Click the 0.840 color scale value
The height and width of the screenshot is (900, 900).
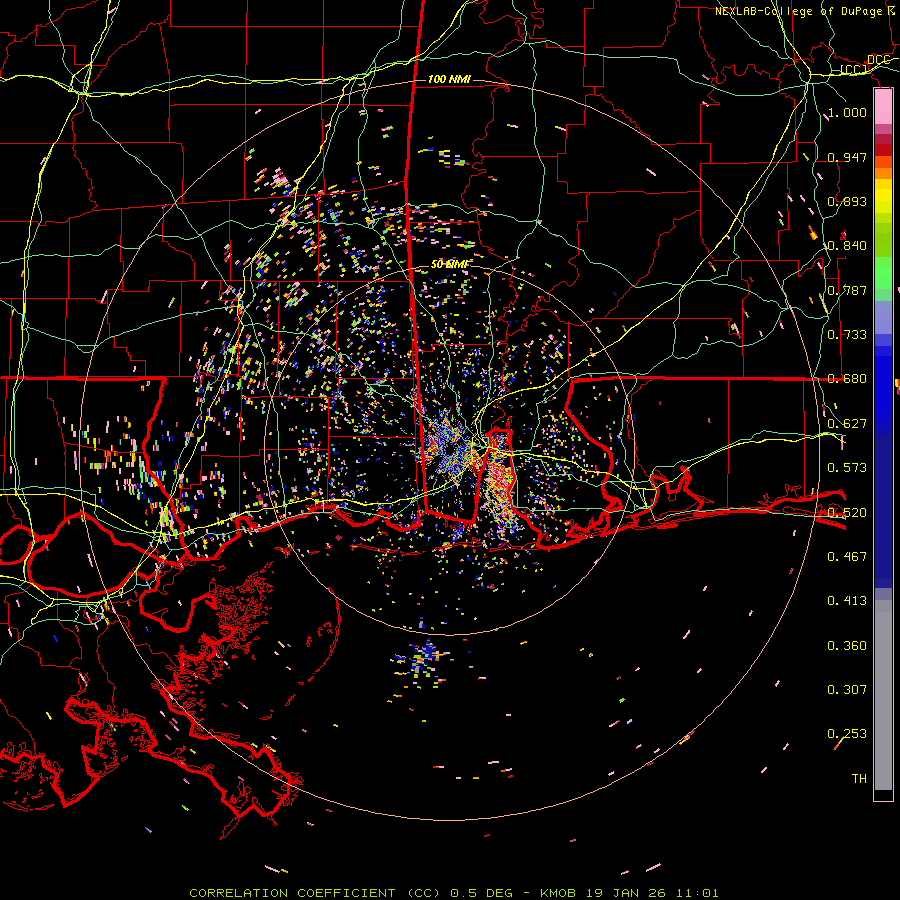847,246
